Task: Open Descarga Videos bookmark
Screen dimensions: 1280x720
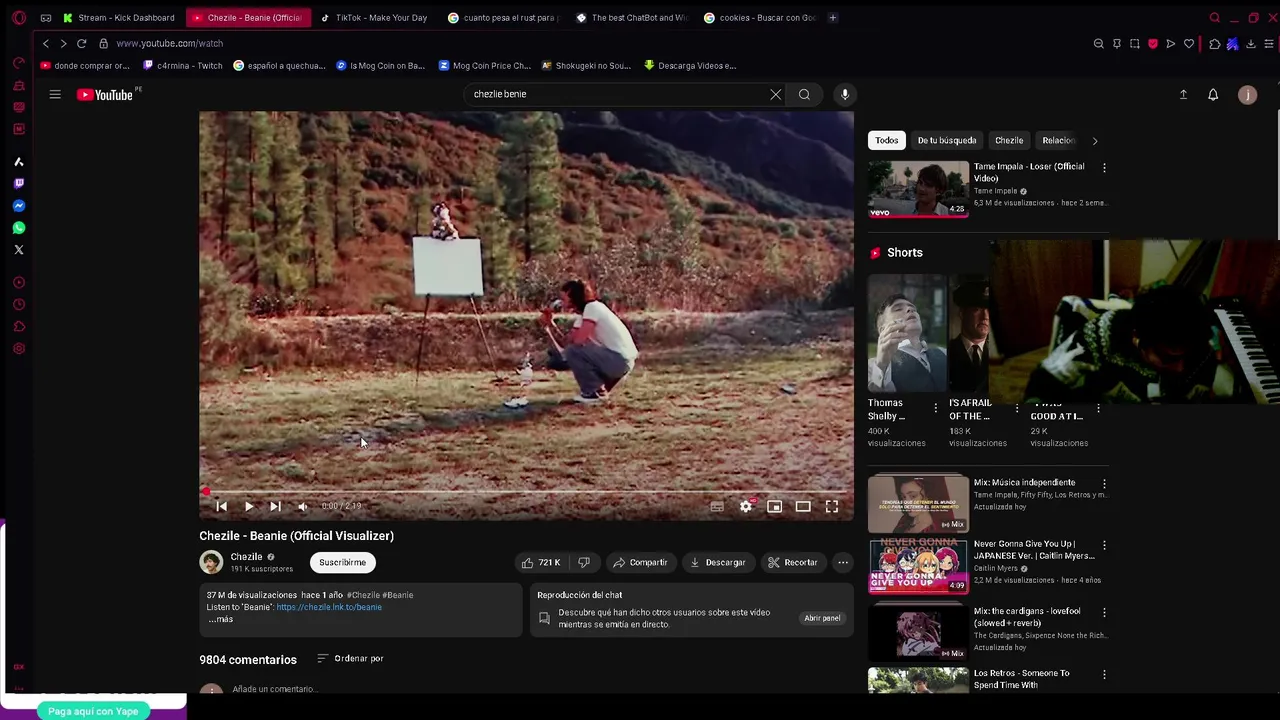Action: [x=690, y=65]
